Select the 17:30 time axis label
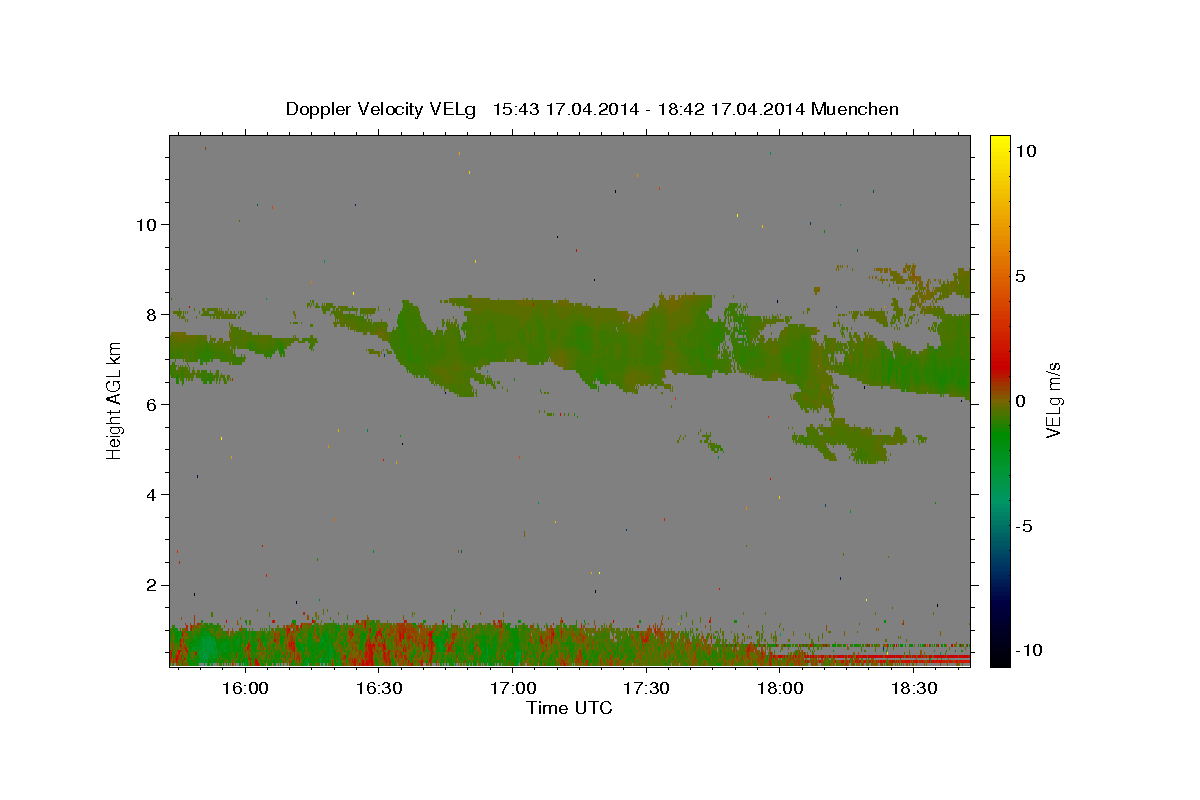This screenshot has height=800, width=1200. tap(646, 690)
